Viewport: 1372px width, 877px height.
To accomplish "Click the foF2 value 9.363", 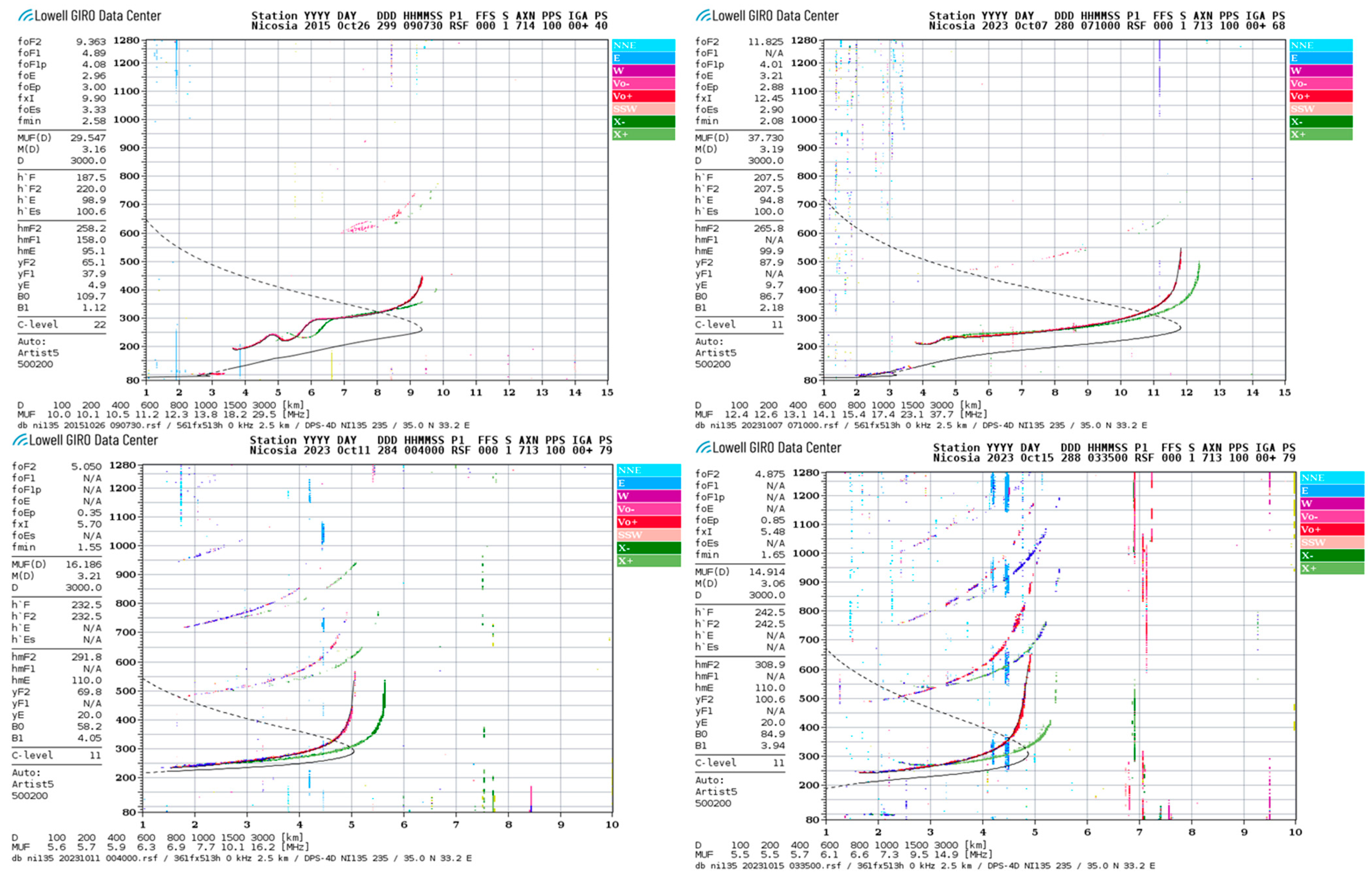I will (x=90, y=42).
